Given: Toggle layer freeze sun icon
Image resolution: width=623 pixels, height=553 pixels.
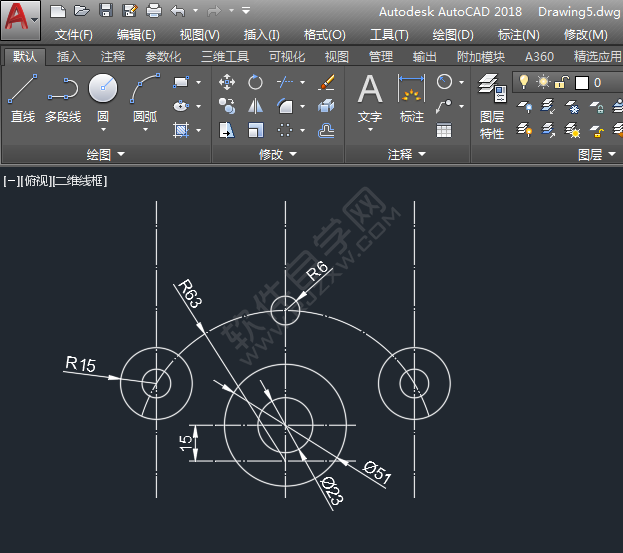Looking at the screenshot, I should [x=543, y=82].
